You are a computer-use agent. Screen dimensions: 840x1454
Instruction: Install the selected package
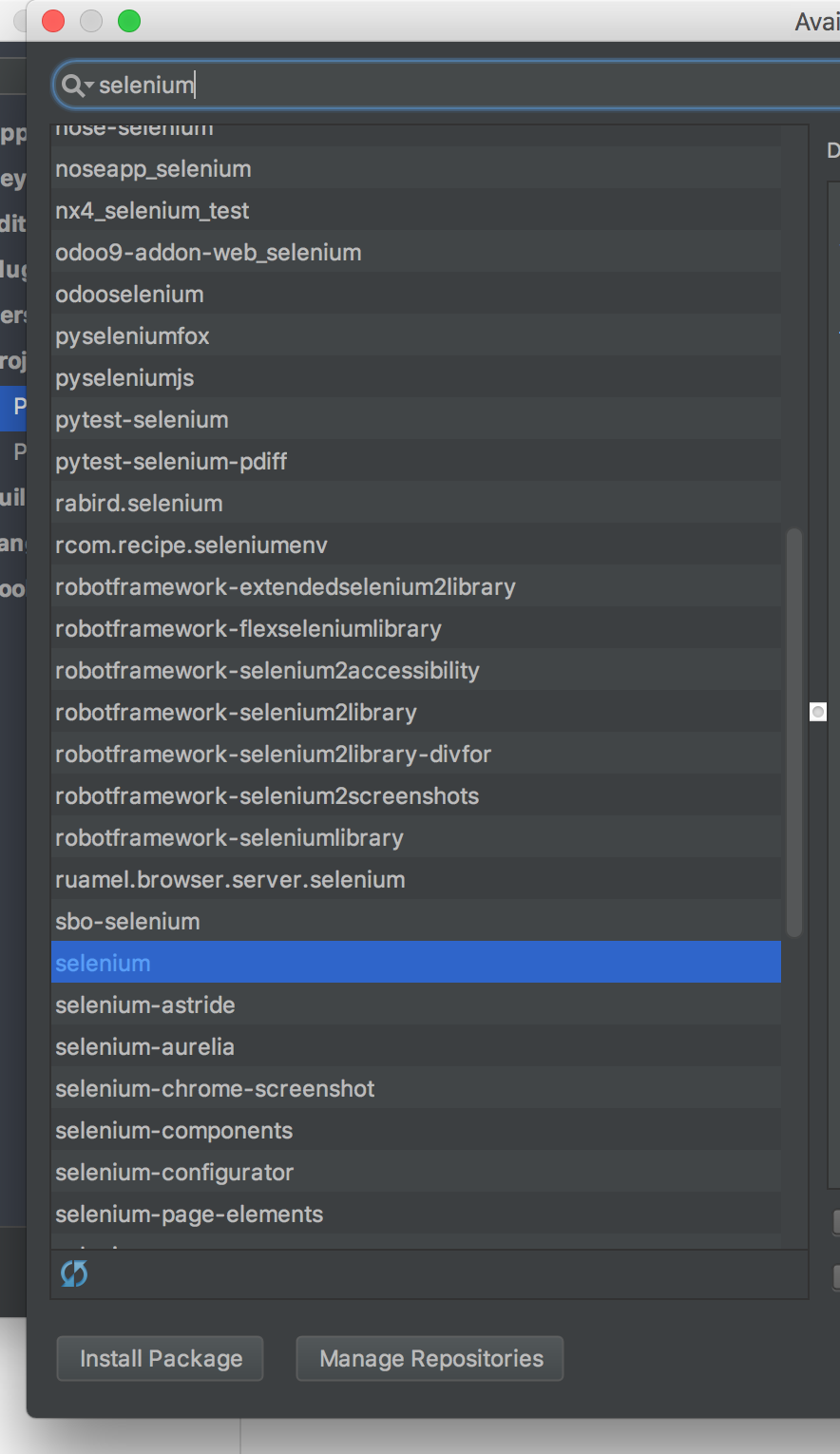[x=161, y=1359]
